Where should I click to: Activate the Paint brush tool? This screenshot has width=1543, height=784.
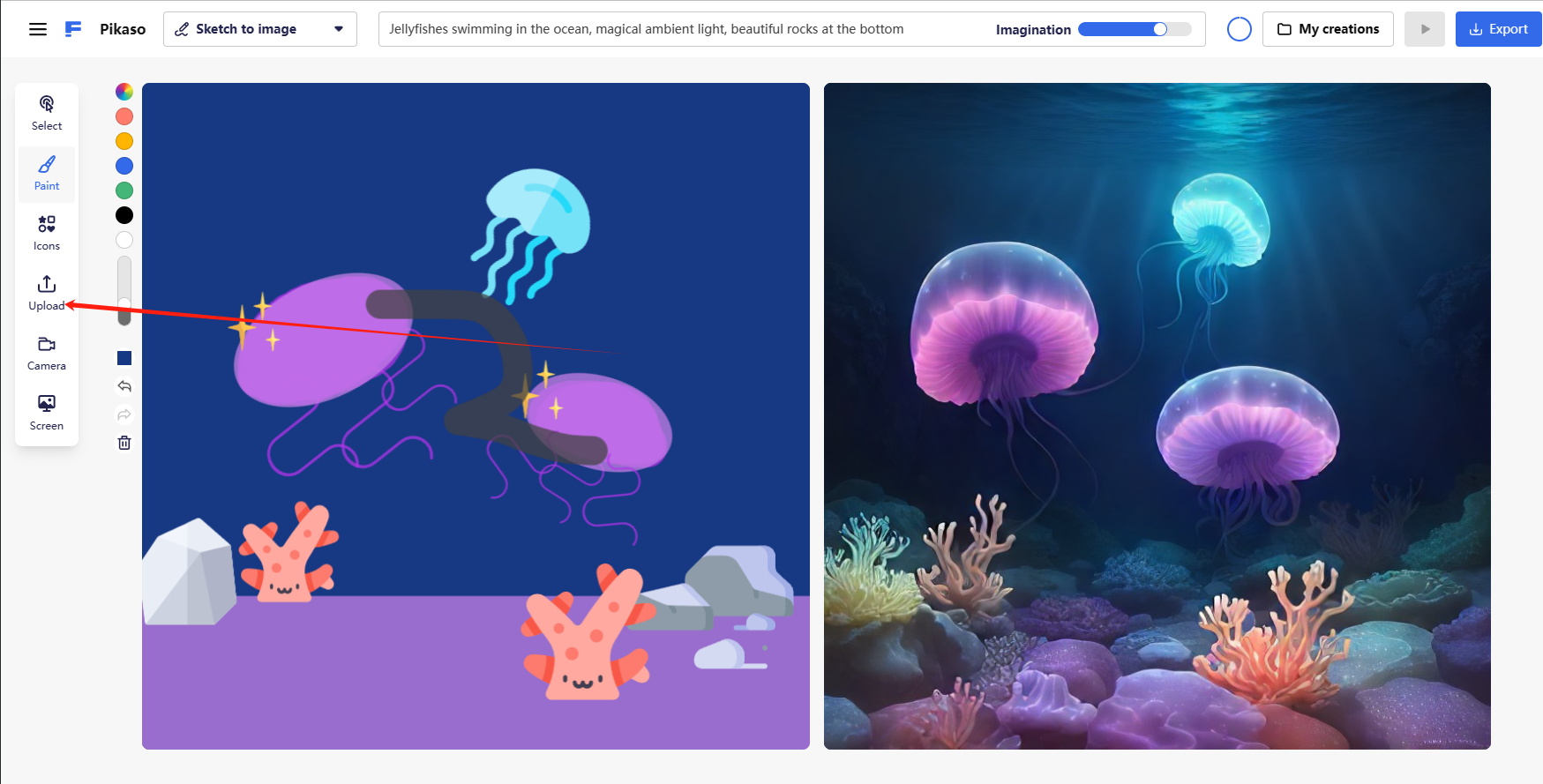[47, 174]
